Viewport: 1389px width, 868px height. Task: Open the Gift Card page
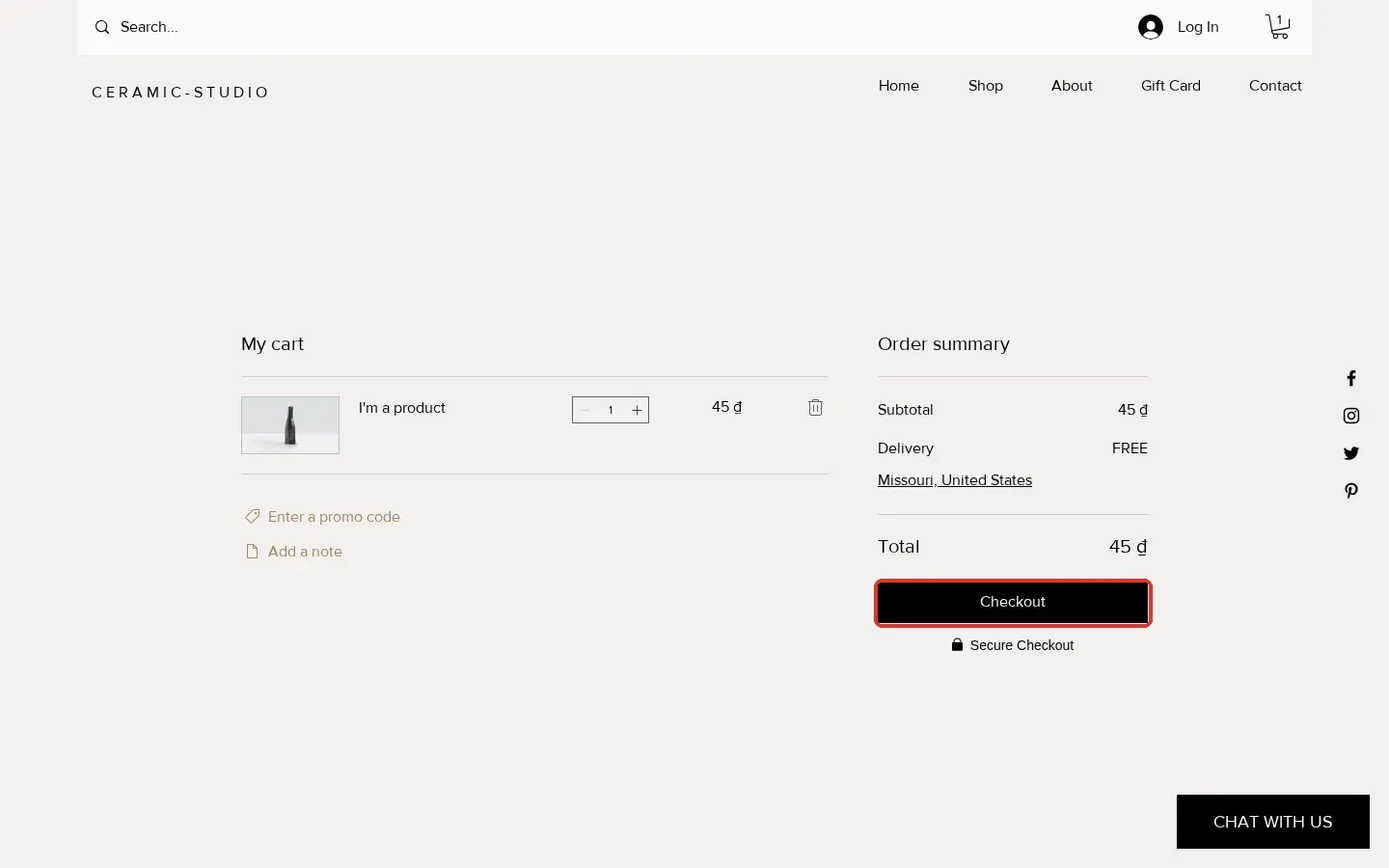[1171, 85]
